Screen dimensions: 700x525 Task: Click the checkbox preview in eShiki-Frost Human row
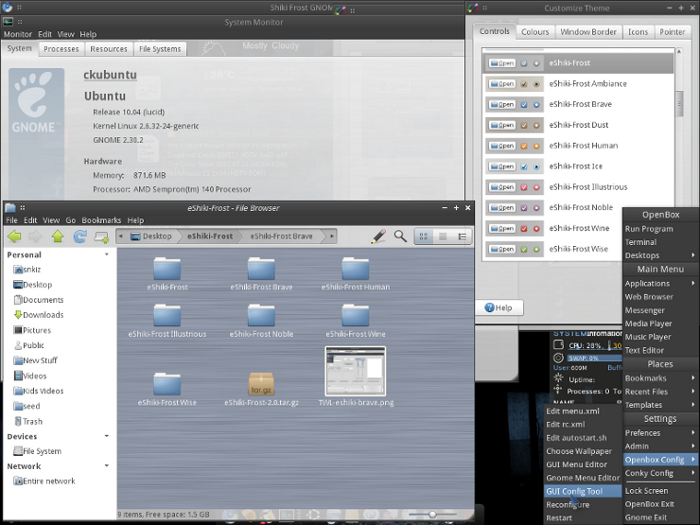point(524,146)
